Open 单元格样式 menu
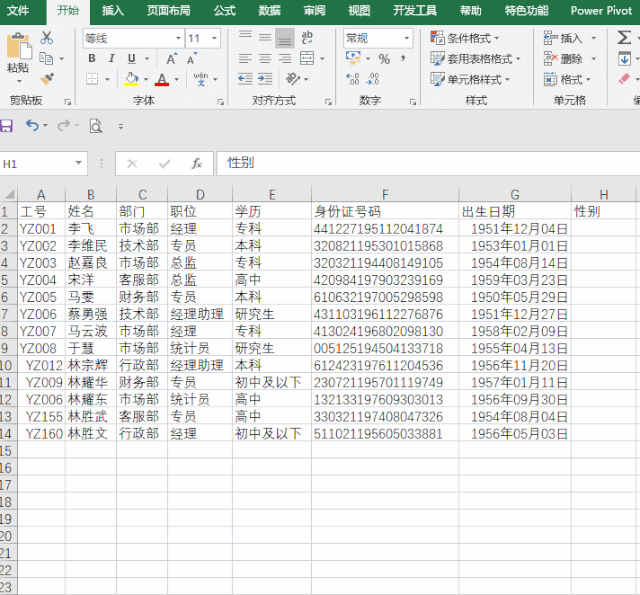 pyautogui.click(x=470, y=79)
